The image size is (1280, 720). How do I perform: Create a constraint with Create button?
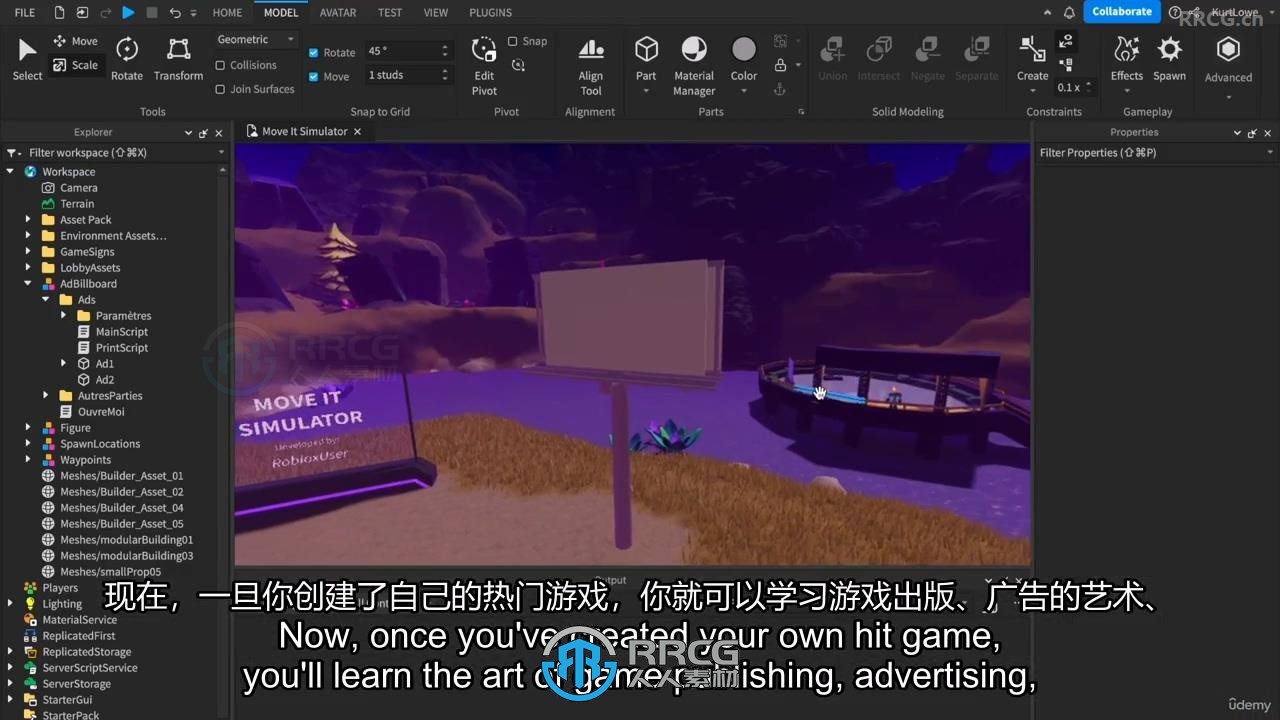[x=1032, y=59]
